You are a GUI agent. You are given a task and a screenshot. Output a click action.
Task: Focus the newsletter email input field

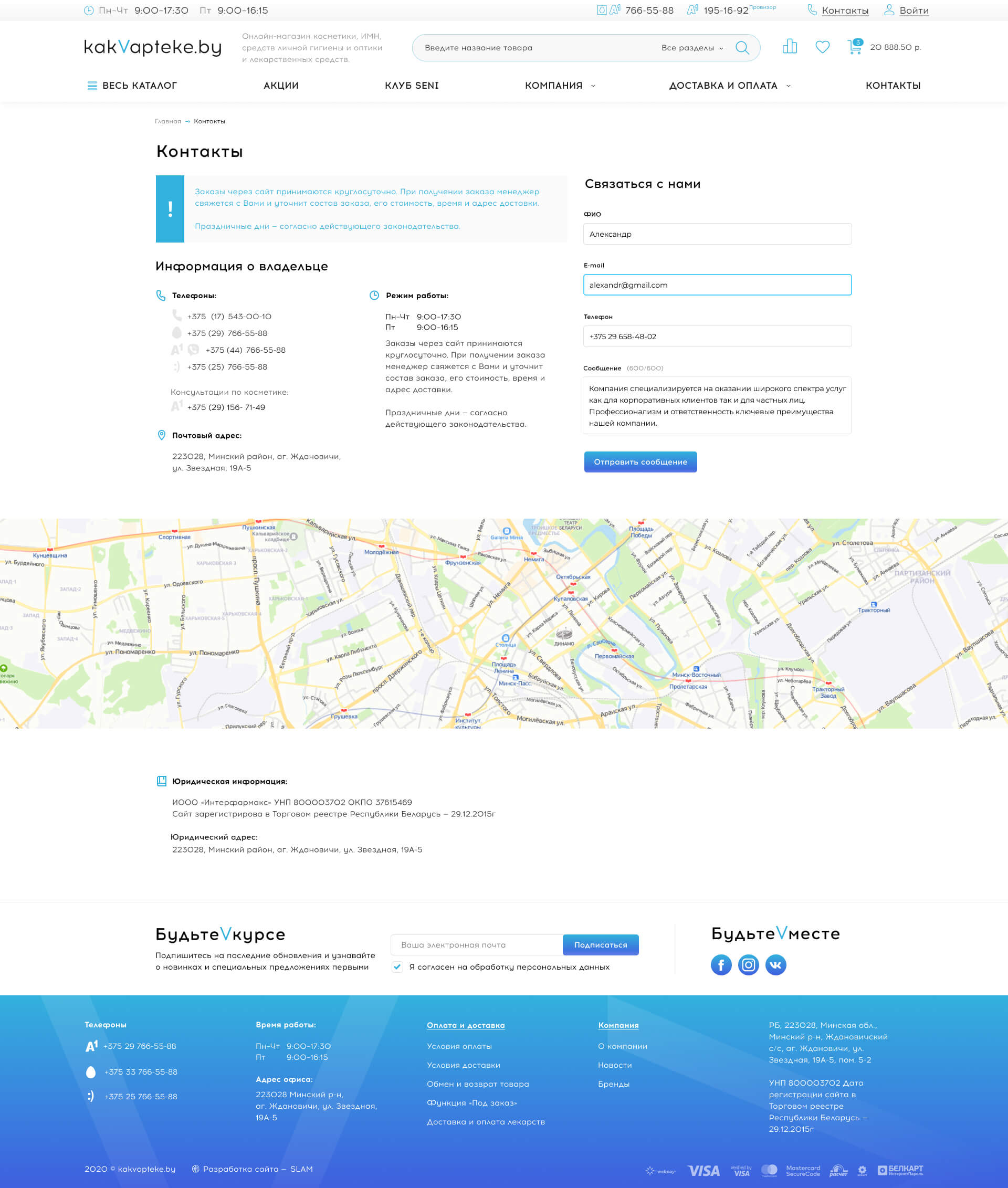[x=476, y=944]
